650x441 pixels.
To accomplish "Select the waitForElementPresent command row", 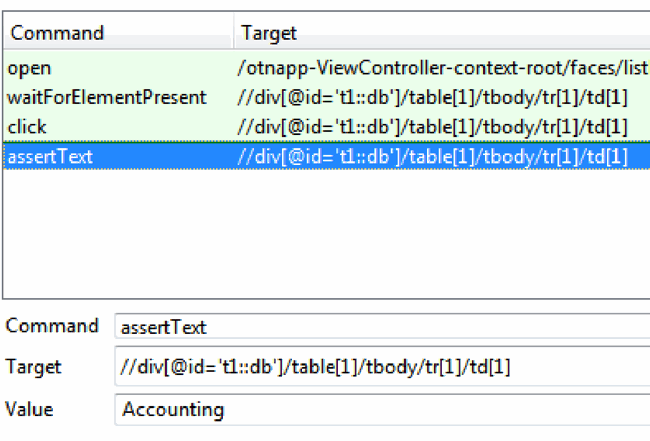I will point(106,97).
